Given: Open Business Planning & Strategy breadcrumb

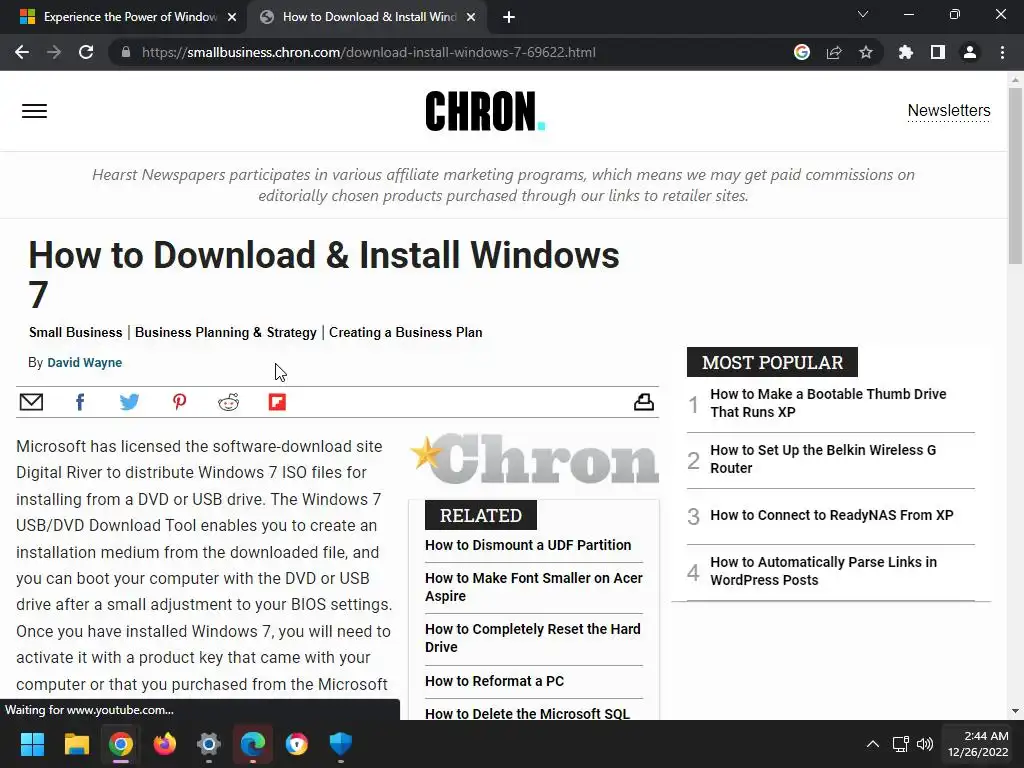Looking at the screenshot, I should [x=226, y=332].
